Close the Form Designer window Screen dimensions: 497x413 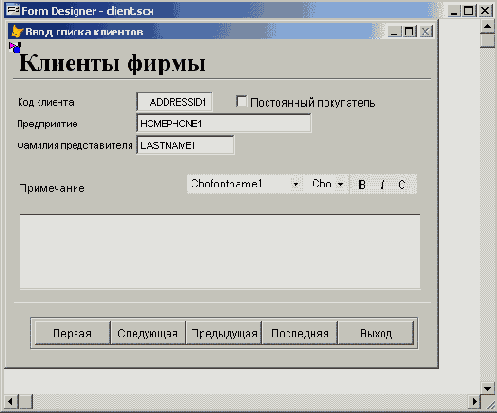pos(485,11)
